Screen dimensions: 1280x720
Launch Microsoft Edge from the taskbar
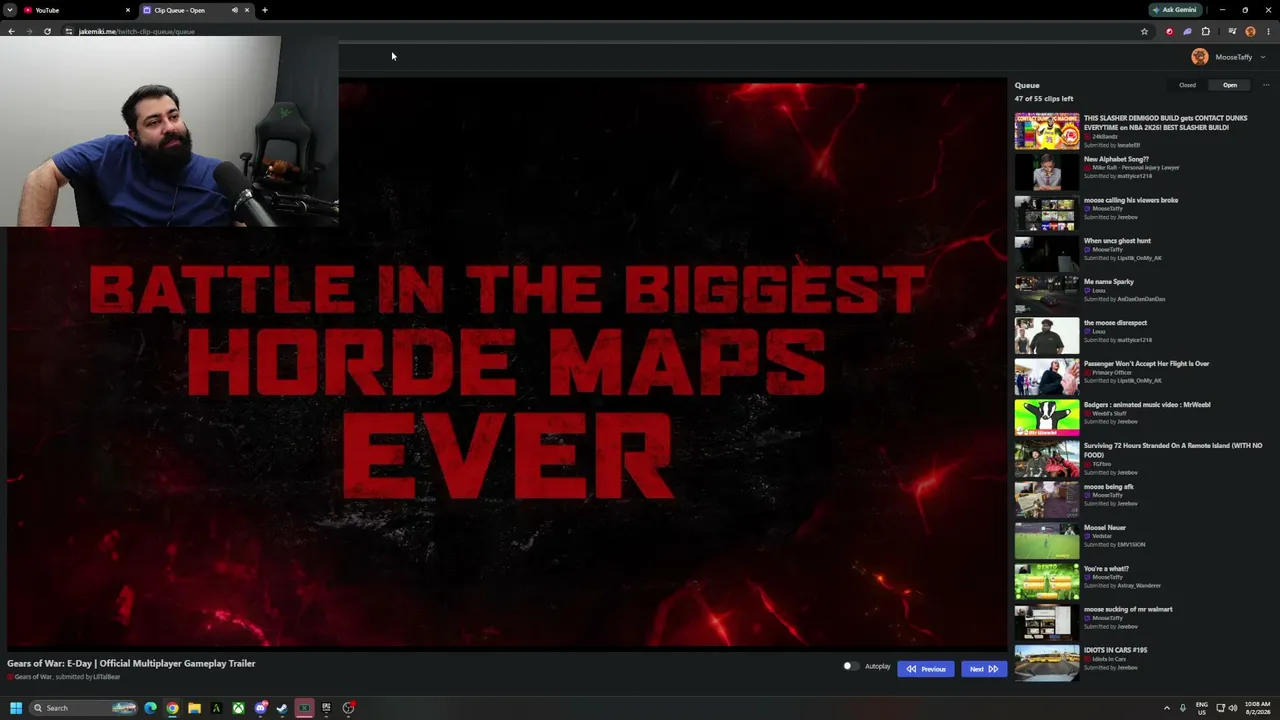[x=150, y=708]
